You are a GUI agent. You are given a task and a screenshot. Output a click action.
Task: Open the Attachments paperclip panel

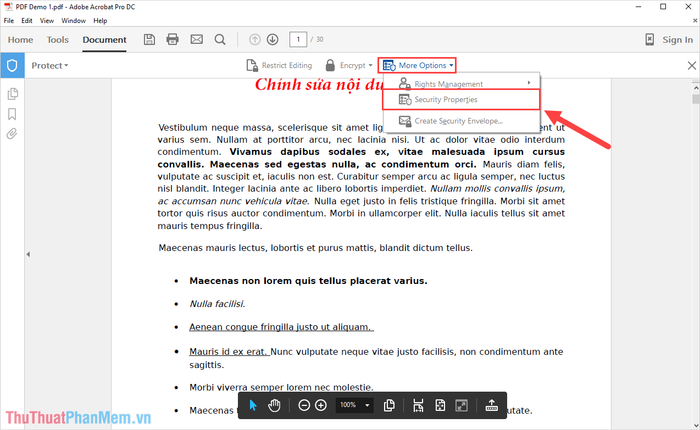[13, 133]
